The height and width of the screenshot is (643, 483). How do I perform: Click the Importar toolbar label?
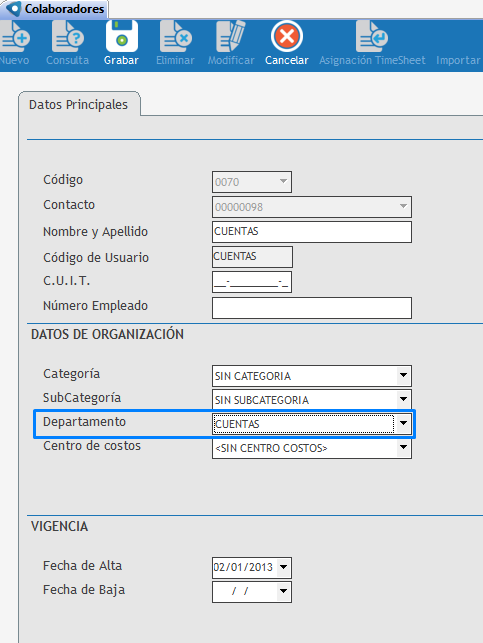coord(458,60)
